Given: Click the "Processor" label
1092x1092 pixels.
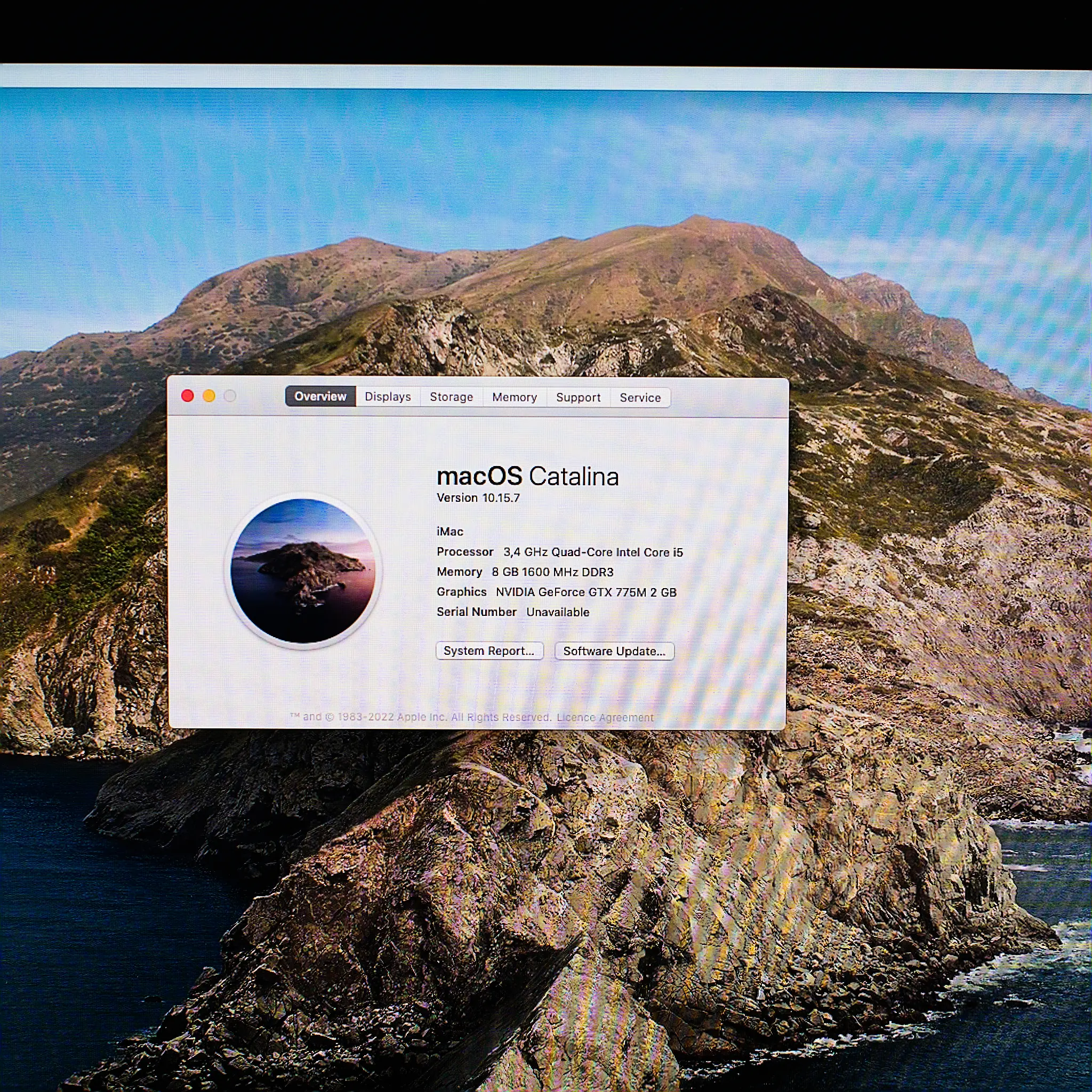Looking at the screenshot, I should click(x=464, y=552).
